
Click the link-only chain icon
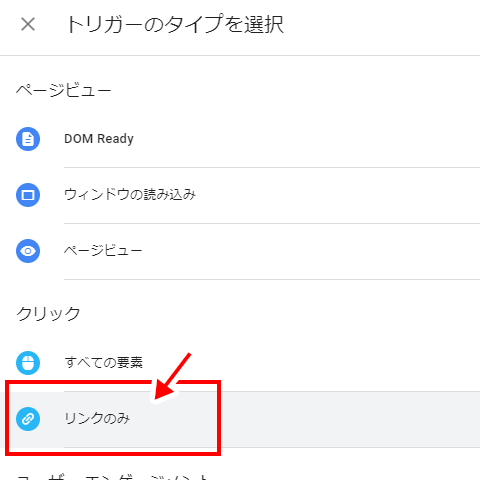pos(28,419)
